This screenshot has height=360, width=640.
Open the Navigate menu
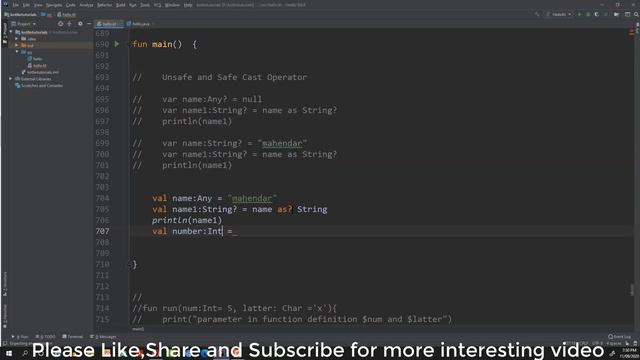(54, 5)
